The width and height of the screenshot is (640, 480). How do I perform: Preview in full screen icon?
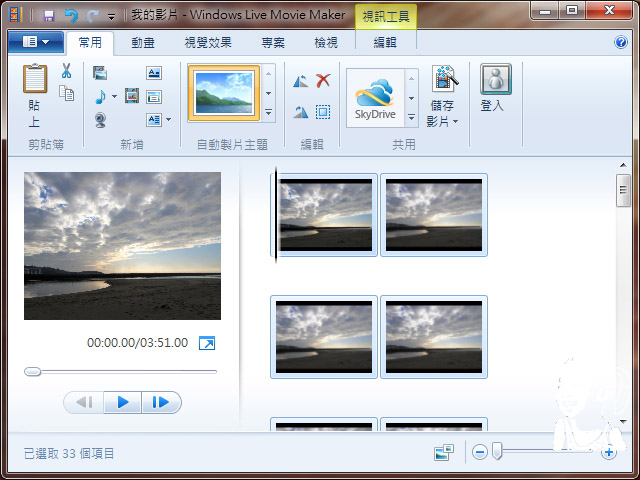[207, 343]
